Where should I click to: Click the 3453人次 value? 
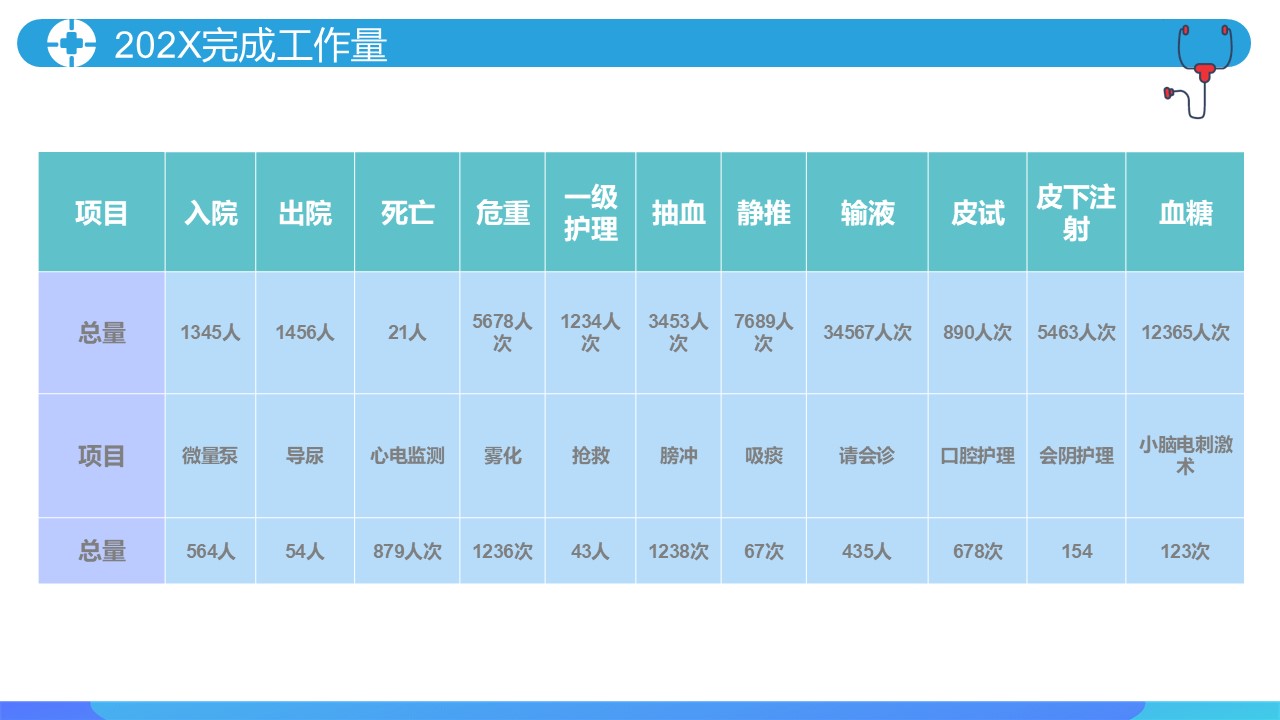coord(678,333)
